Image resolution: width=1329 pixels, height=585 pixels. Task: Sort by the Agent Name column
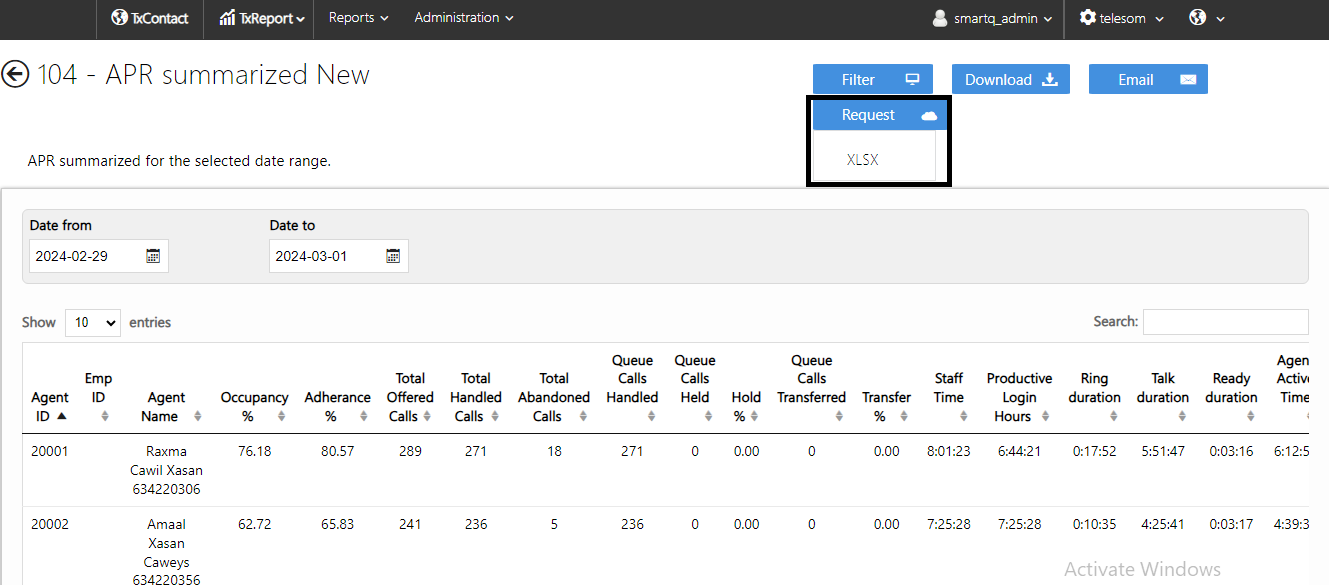(166, 407)
